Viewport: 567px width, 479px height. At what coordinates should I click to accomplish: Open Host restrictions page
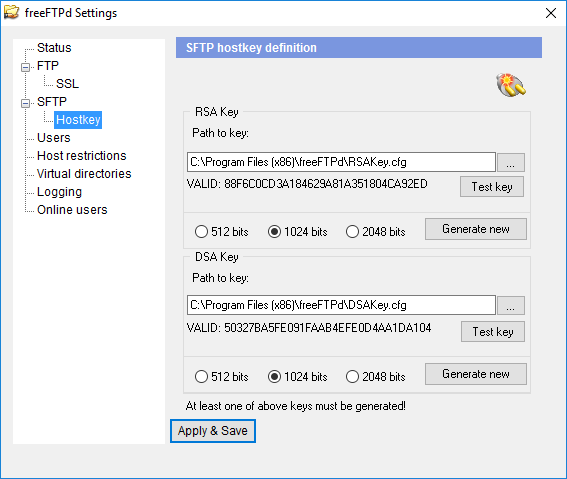click(x=82, y=156)
